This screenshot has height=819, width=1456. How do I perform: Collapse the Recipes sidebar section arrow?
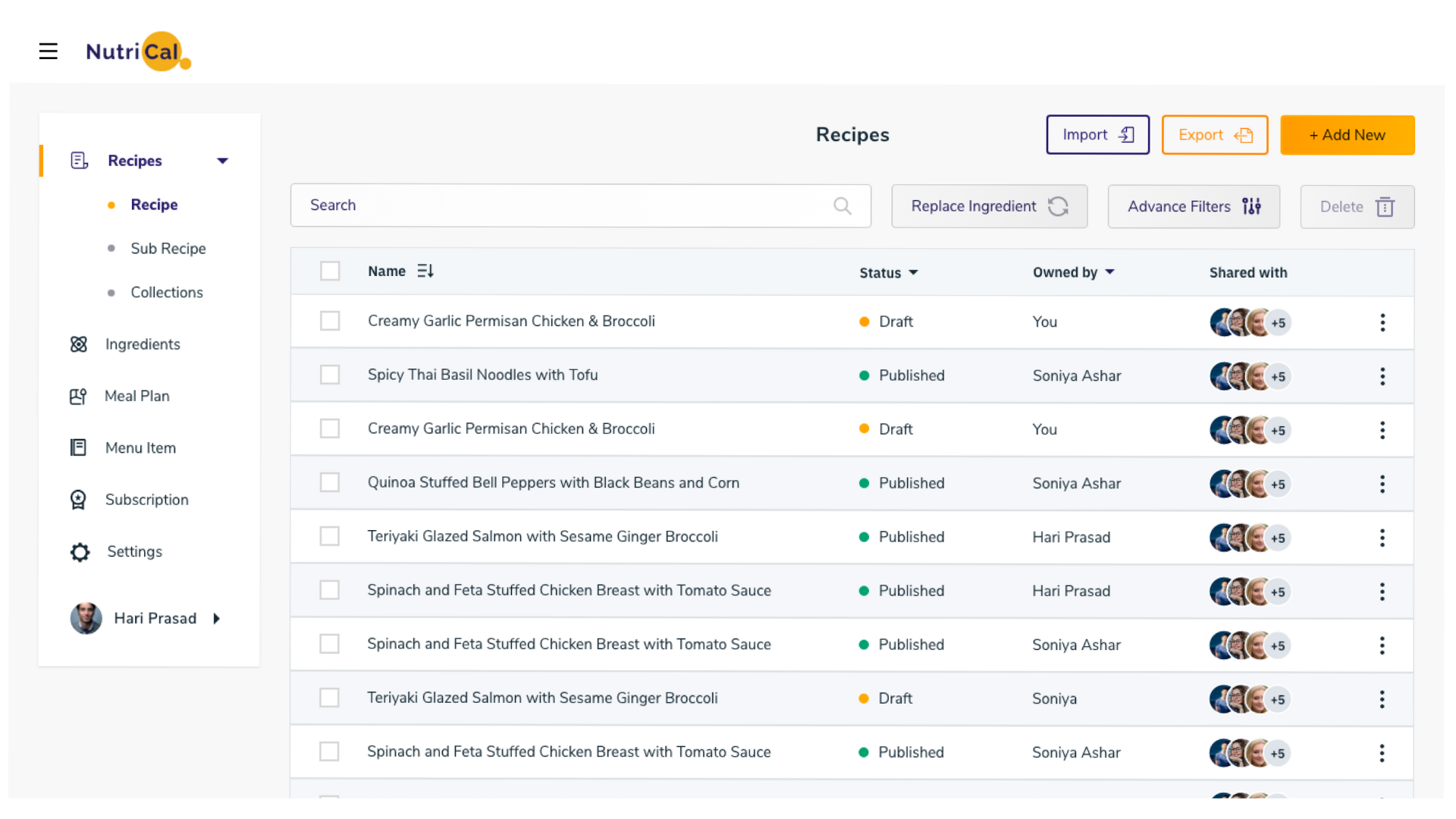(x=222, y=161)
